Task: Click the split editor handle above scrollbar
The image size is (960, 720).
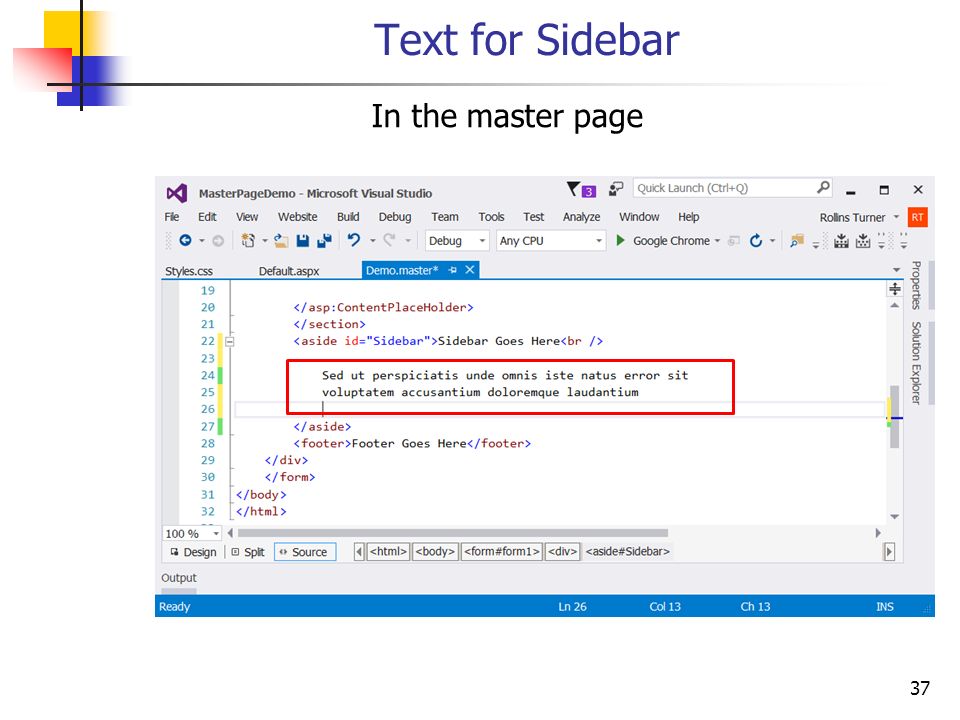Action: (x=894, y=289)
